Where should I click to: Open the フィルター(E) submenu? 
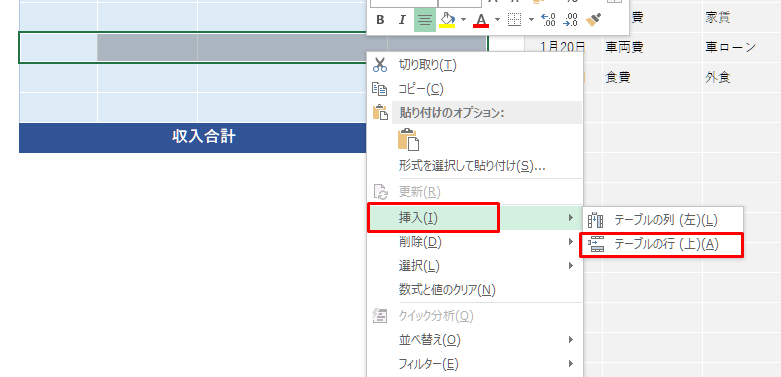click(x=475, y=364)
